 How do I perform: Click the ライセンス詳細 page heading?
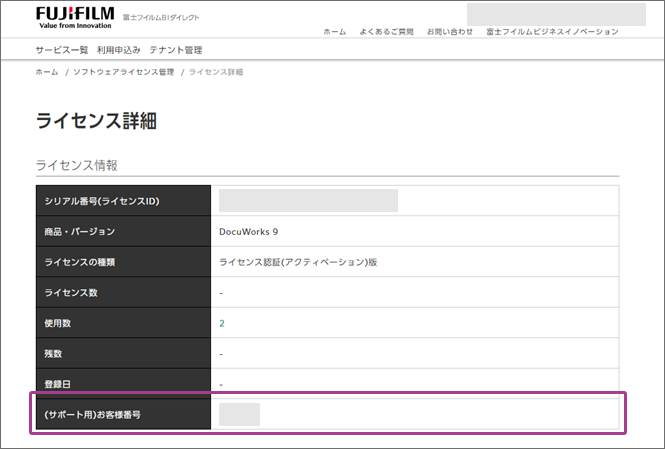point(96,121)
